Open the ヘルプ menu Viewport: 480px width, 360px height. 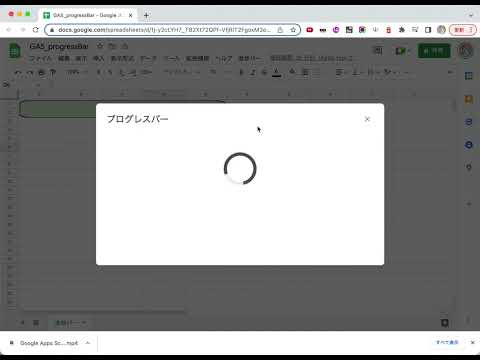[224, 59]
